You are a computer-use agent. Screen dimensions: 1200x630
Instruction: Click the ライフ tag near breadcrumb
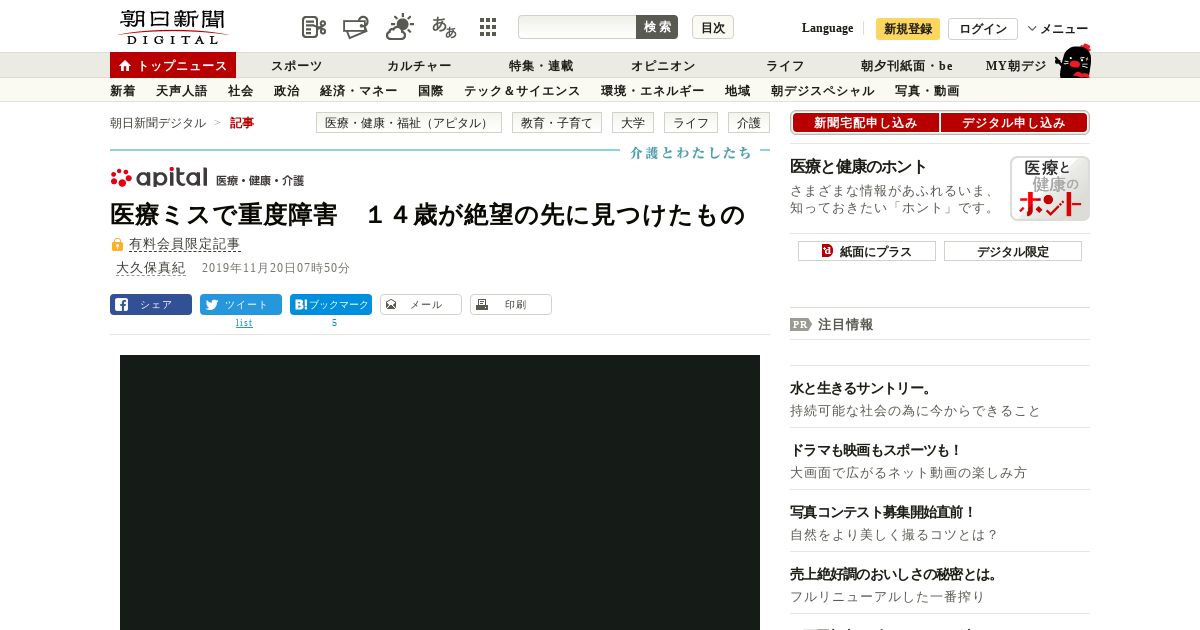[x=691, y=123]
